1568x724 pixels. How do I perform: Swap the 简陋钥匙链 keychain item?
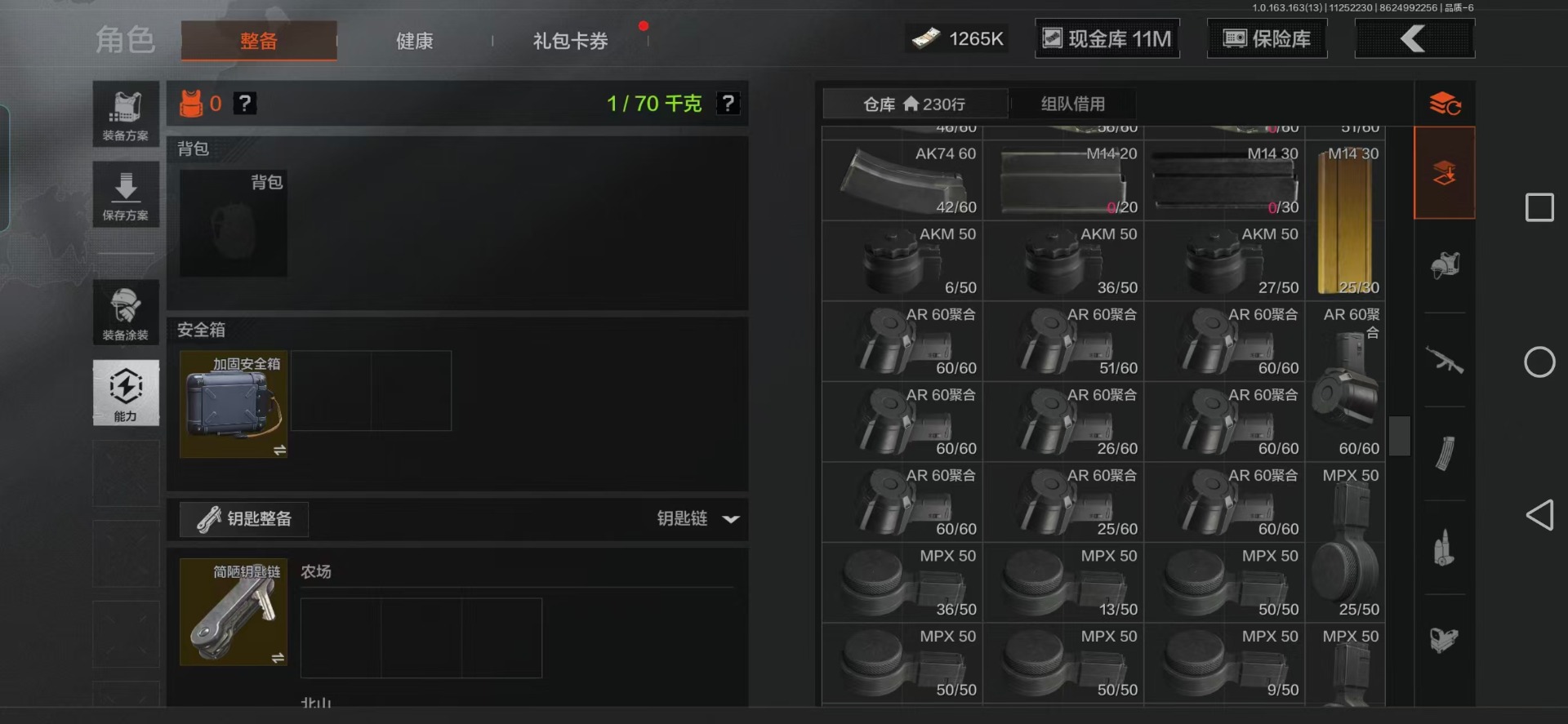[x=278, y=658]
